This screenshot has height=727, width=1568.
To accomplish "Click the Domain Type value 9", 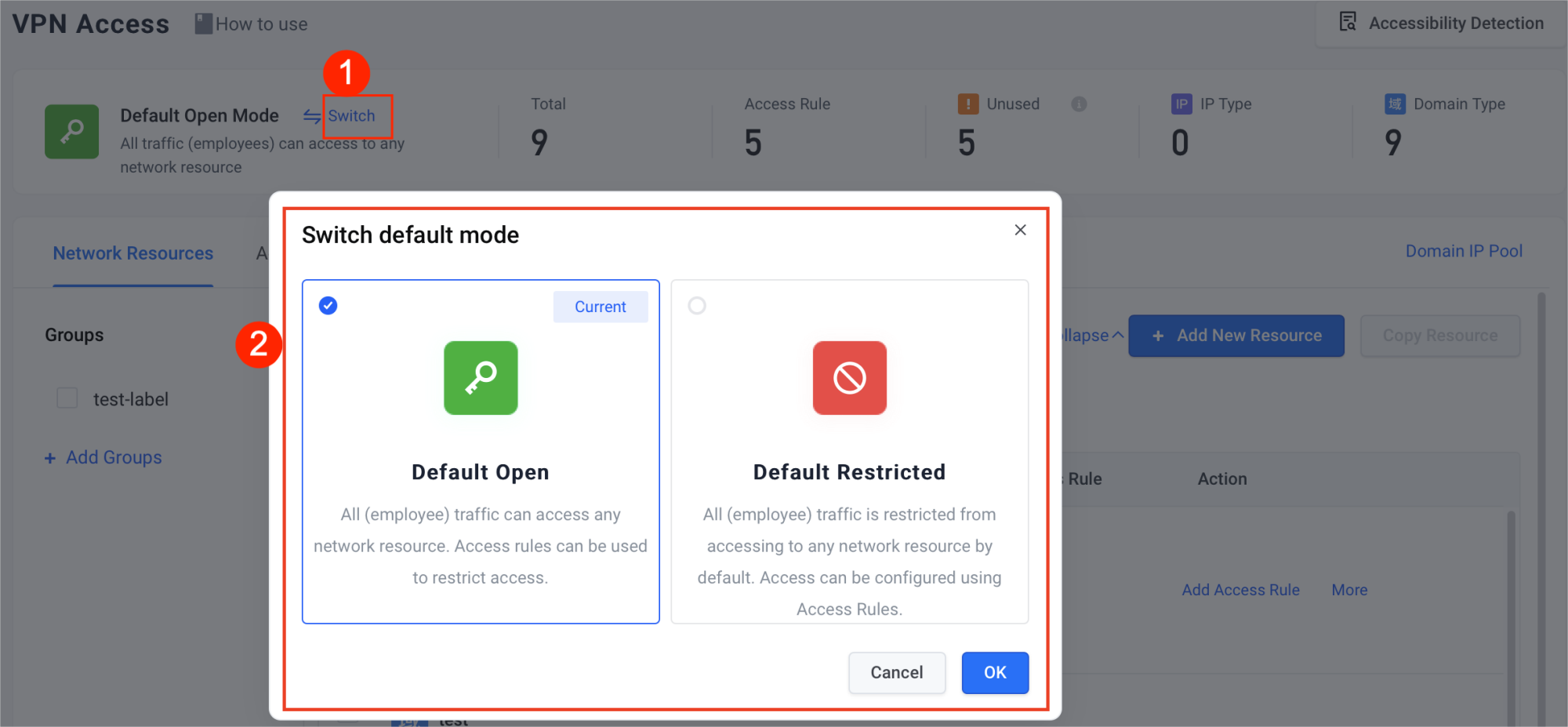I will (x=1393, y=143).
